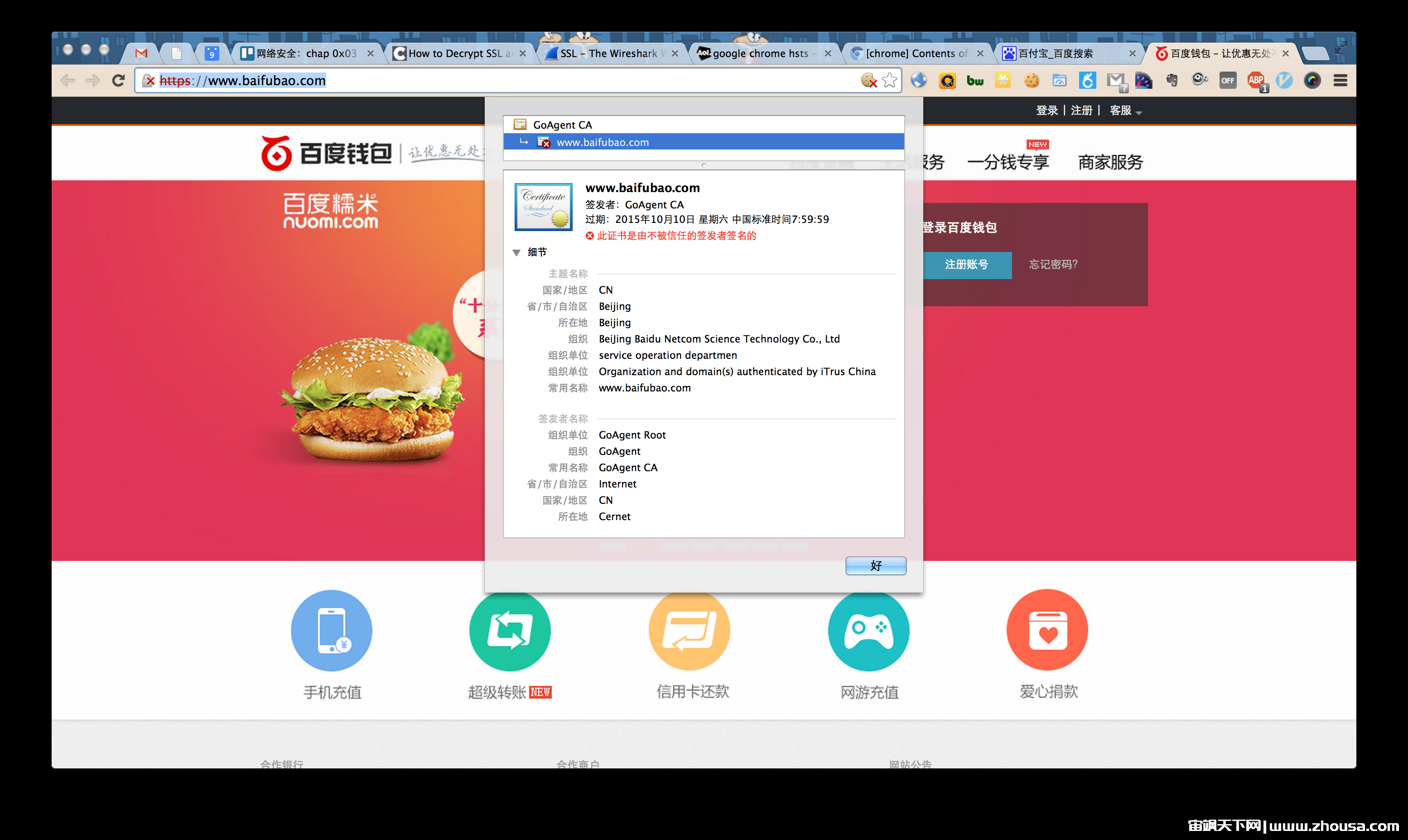Image resolution: width=1408 pixels, height=840 pixels.
Task: Click the broken HTTPS lock warning icon
Action: click(148, 80)
